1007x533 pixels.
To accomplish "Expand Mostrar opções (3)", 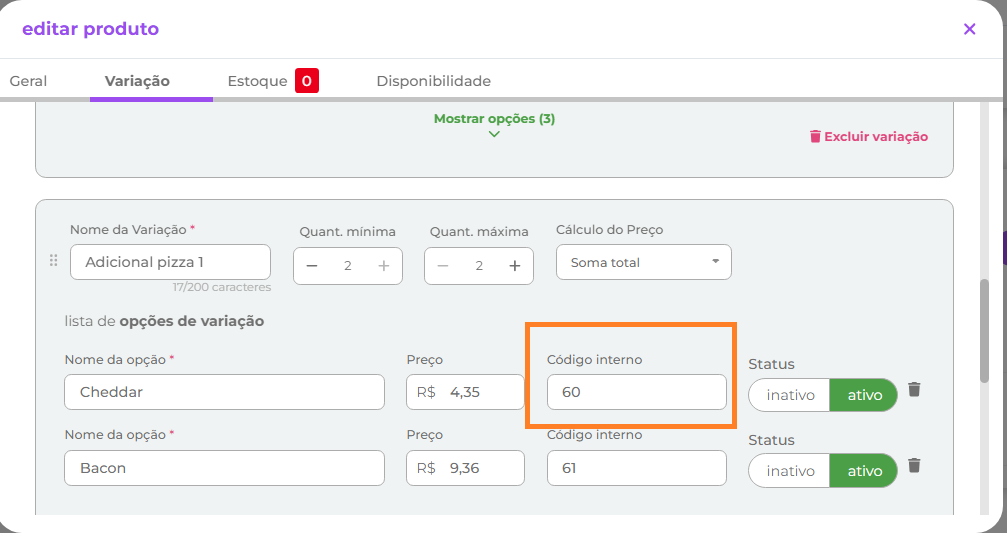I will pyautogui.click(x=494, y=124).
